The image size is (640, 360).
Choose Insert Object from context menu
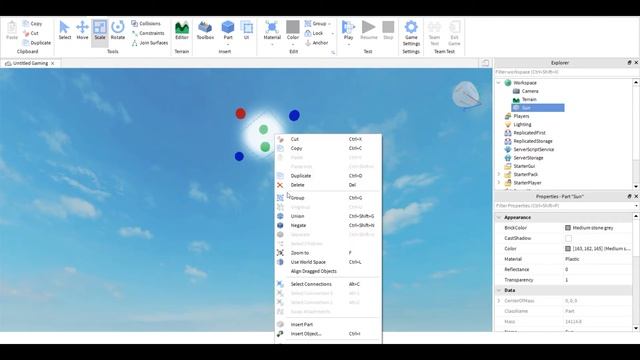328,333
